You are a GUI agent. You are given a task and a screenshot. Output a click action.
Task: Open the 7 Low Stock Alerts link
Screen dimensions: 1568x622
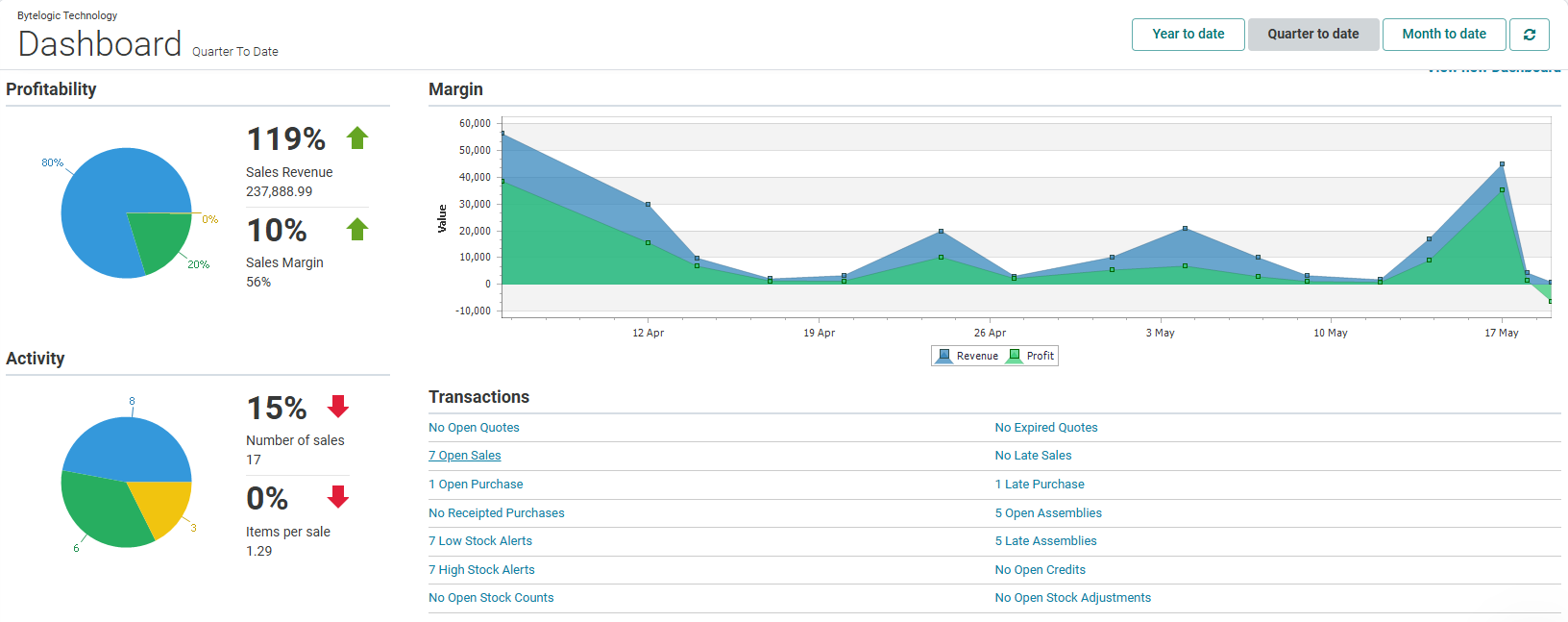[x=480, y=541]
